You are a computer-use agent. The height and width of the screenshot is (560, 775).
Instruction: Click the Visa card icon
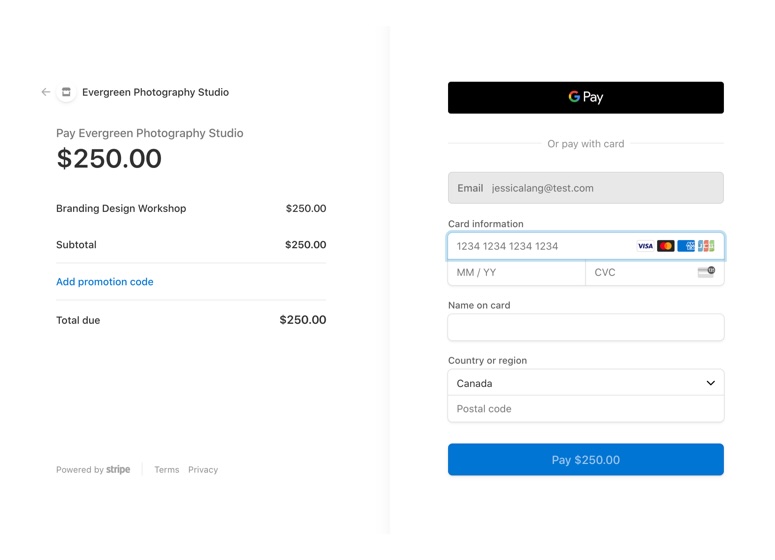pyautogui.click(x=646, y=246)
